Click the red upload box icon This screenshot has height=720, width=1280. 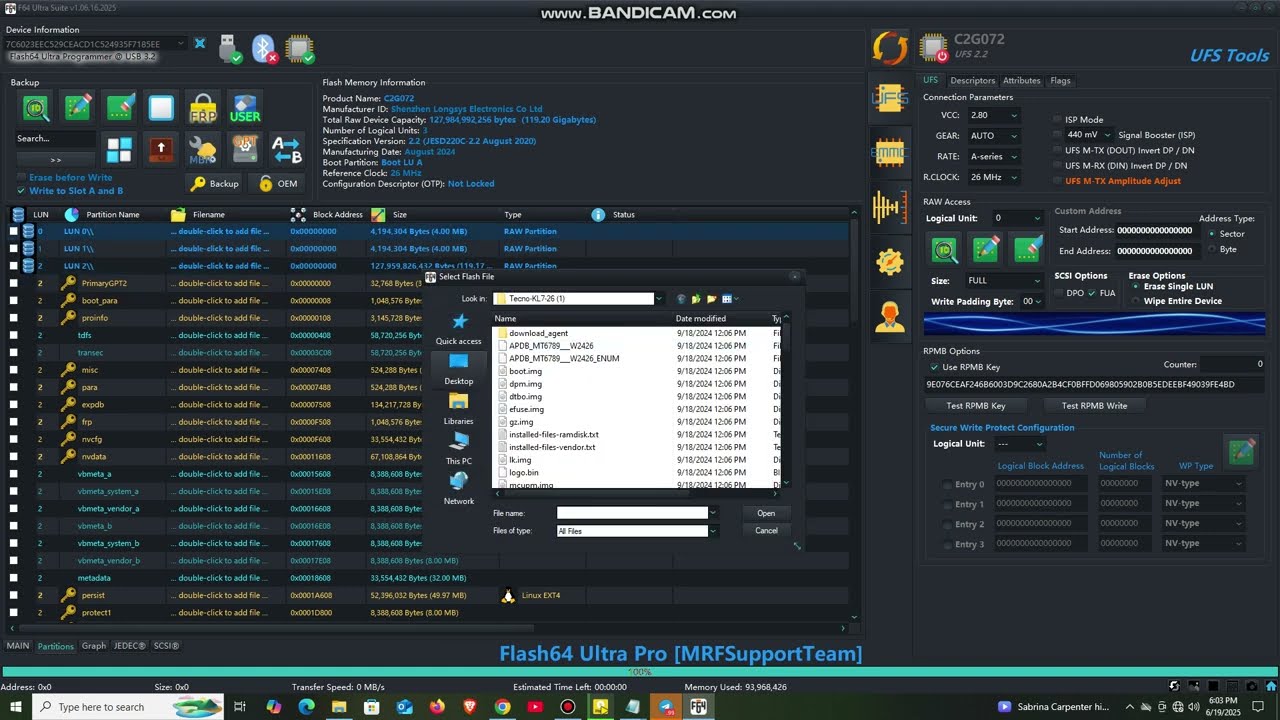tap(161, 150)
